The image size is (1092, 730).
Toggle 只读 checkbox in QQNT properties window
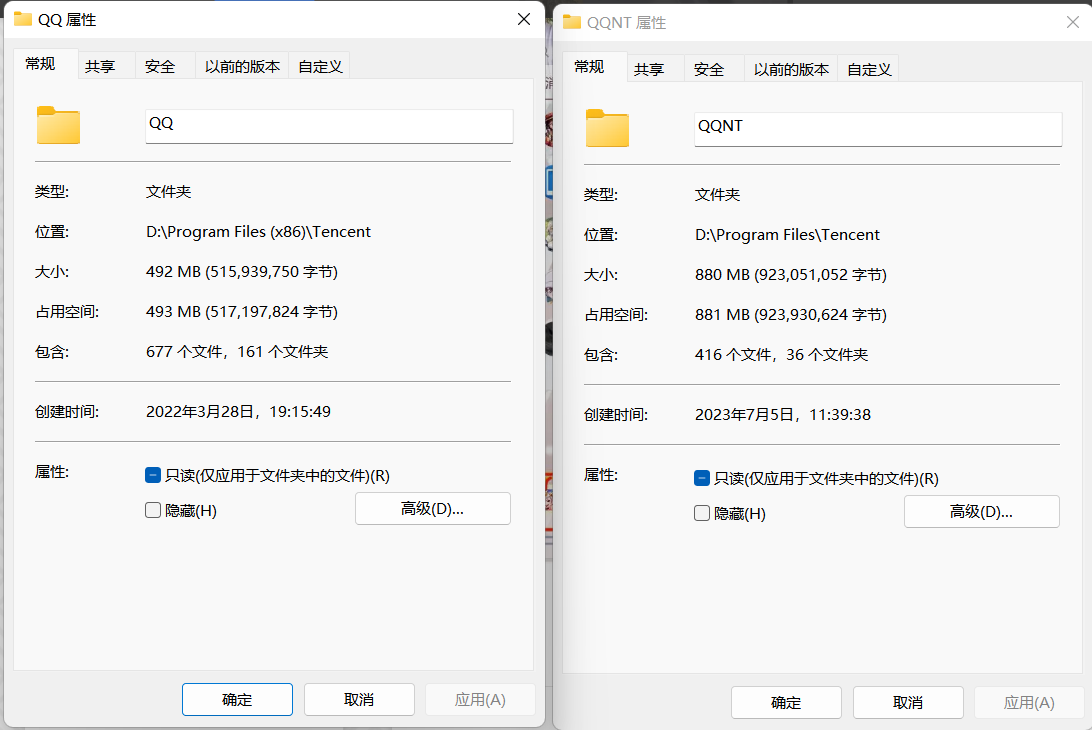(702, 479)
